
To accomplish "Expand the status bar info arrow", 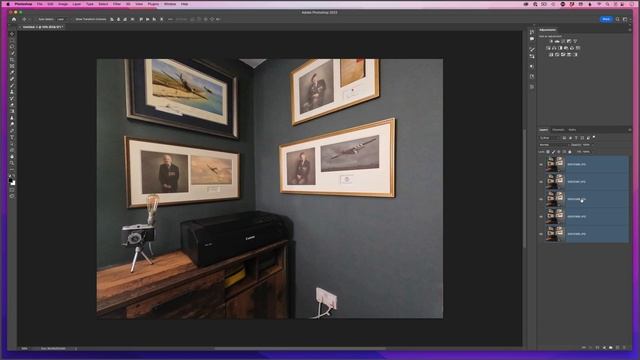I will 76,348.
